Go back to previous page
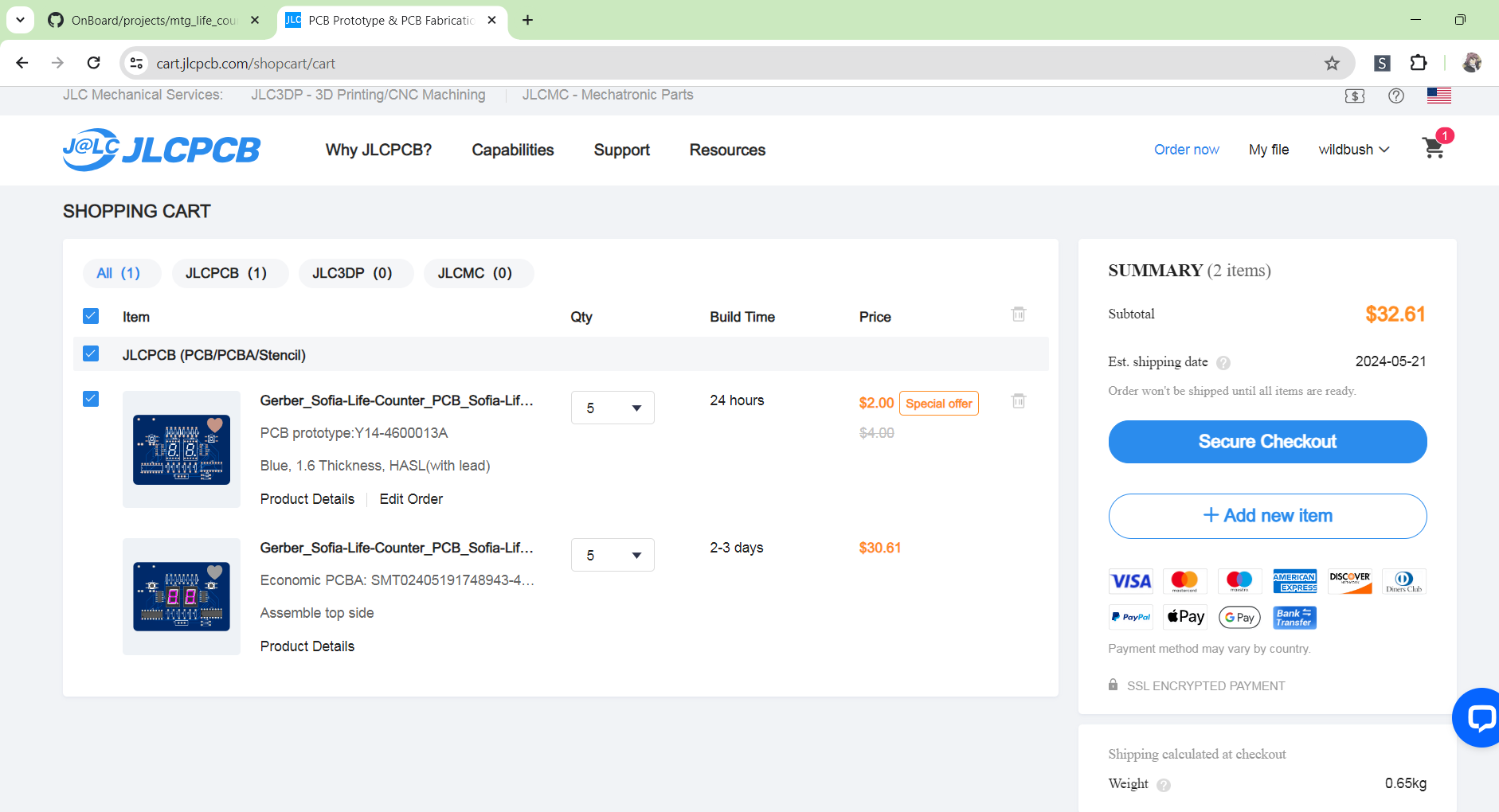 point(22,63)
